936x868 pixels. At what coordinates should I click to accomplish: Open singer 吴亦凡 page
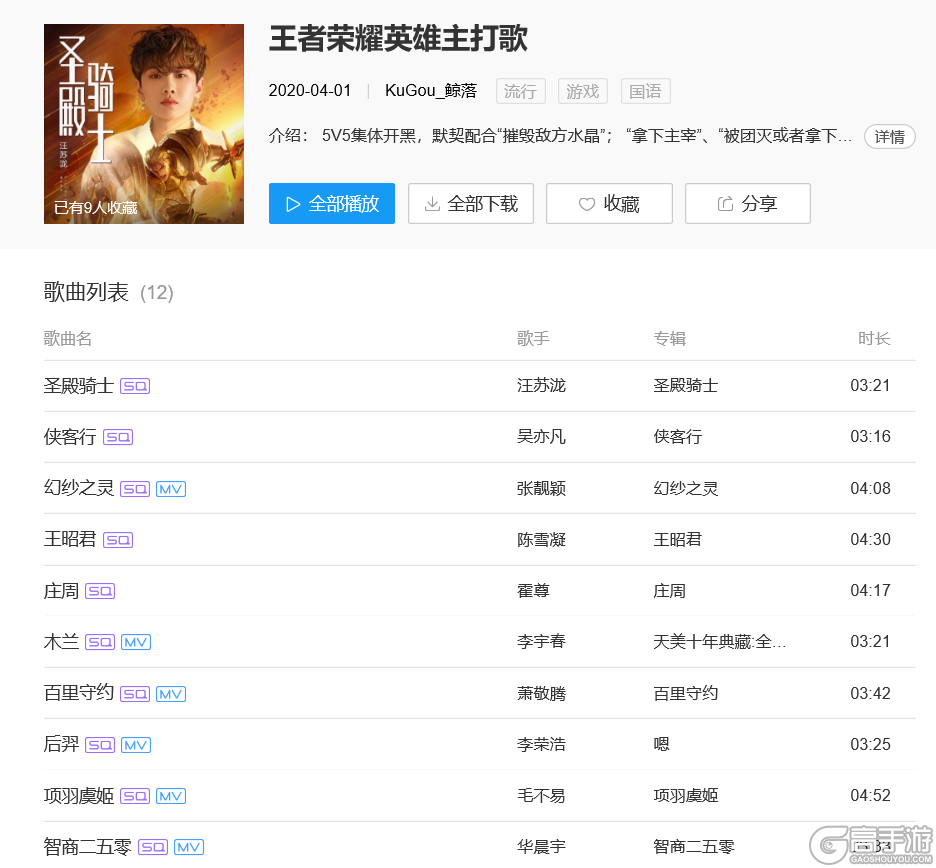click(x=541, y=436)
